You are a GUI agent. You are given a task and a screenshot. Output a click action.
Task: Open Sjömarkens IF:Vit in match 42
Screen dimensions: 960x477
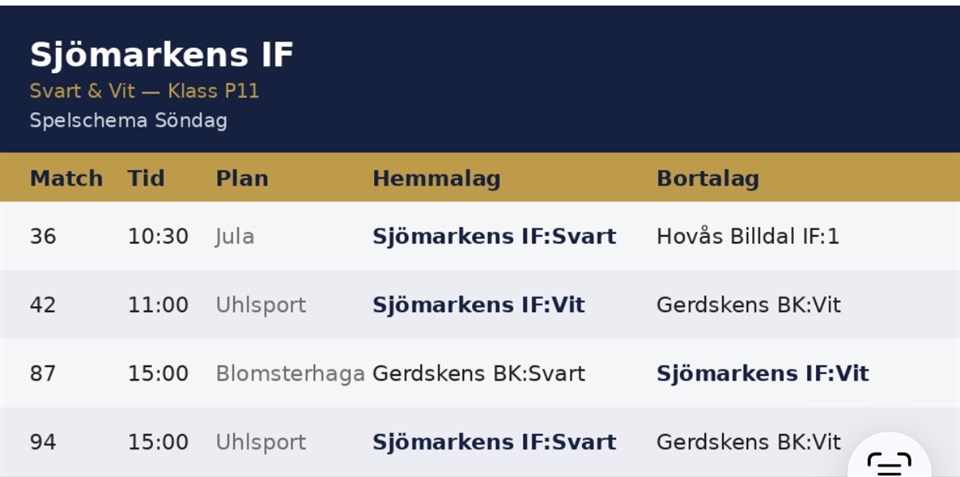coord(478,305)
